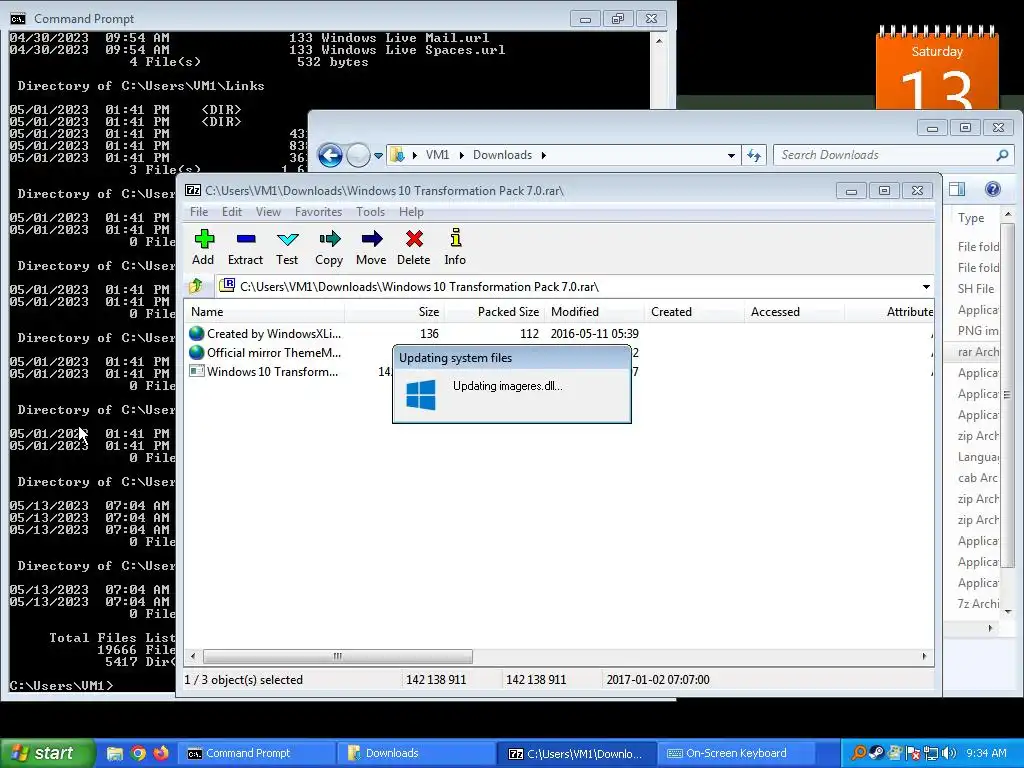This screenshot has height=768, width=1024.
Task: Click the Explorer refresh icon
Action: pyautogui.click(x=754, y=155)
